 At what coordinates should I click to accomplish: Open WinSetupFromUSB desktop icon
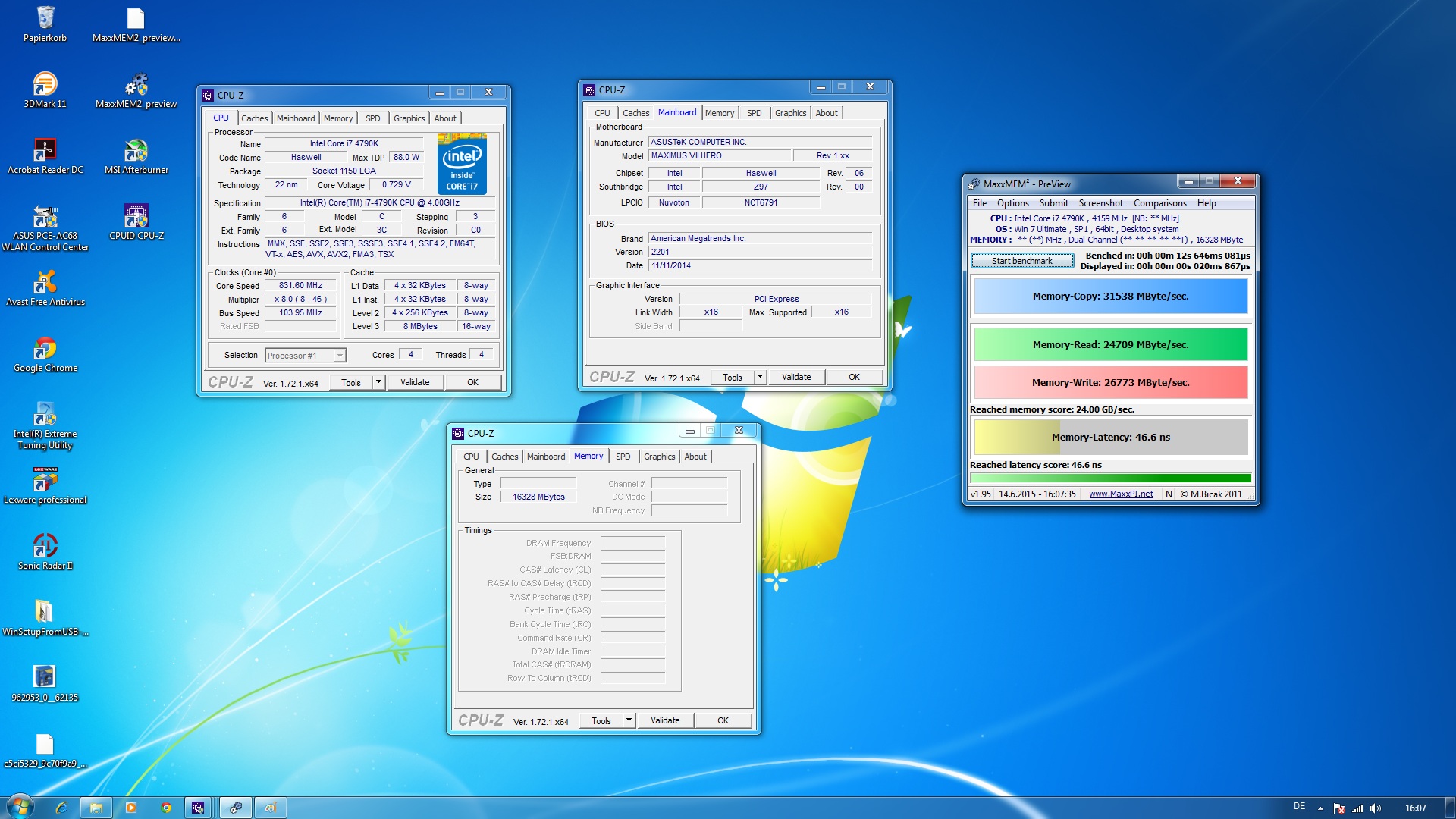[45, 618]
